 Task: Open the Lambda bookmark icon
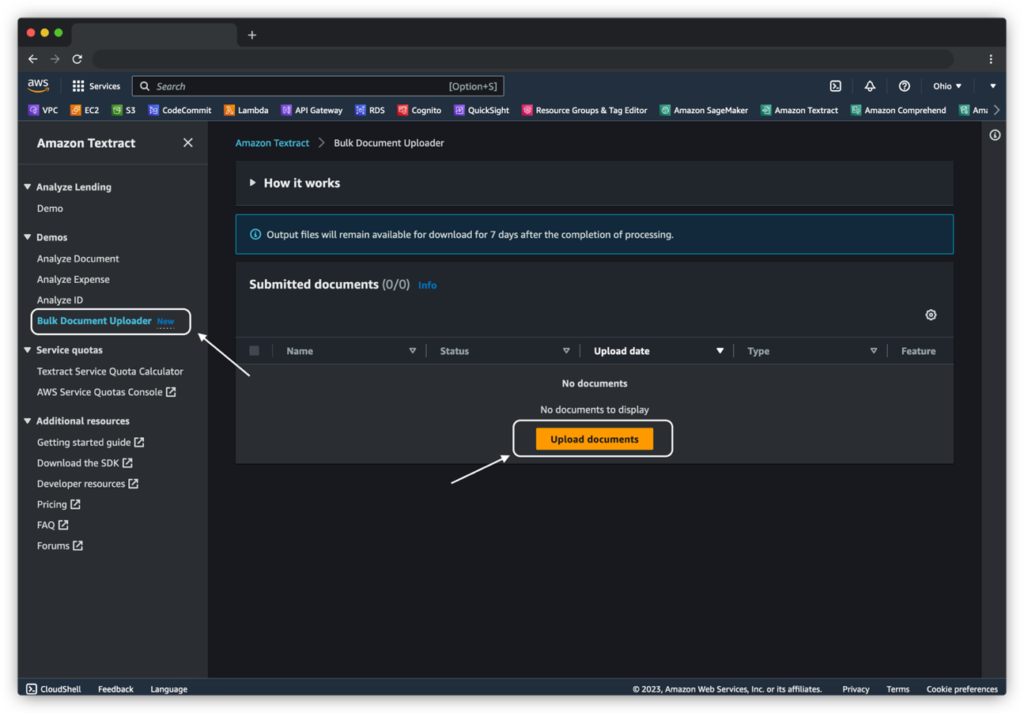[x=230, y=110]
